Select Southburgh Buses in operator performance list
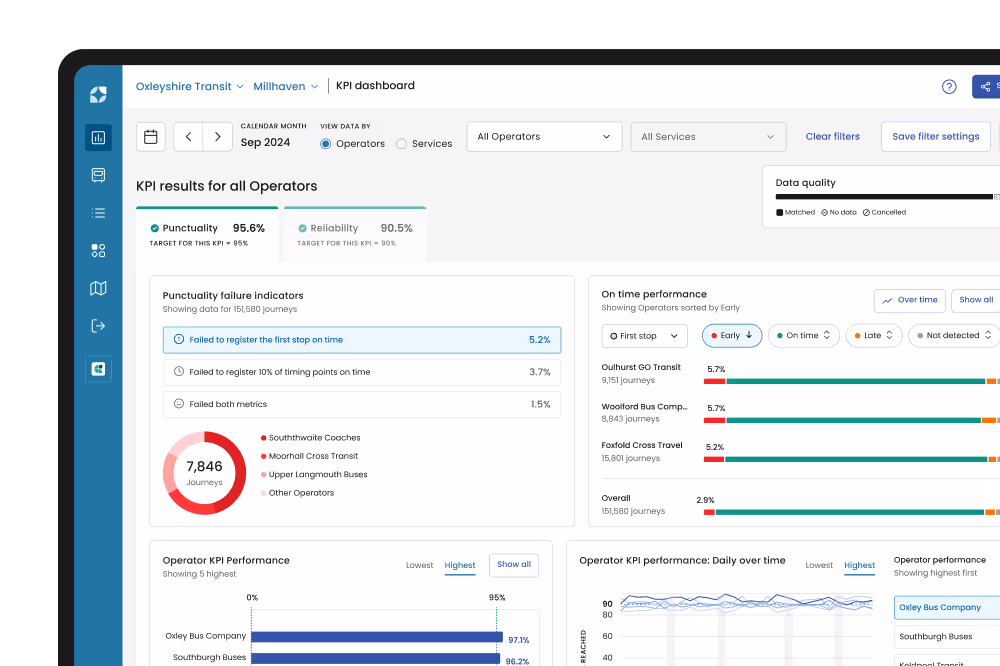This screenshot has width=1000, height=666. pyautogui.click(x=946, y=637)
